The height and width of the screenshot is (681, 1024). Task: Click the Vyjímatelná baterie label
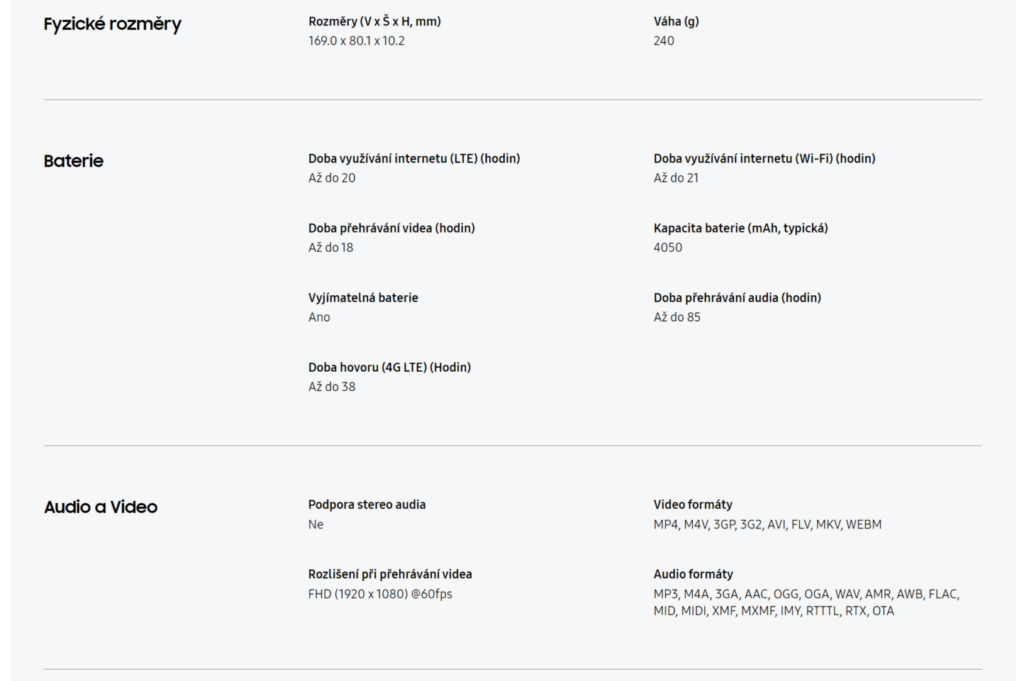coord(363,298)
